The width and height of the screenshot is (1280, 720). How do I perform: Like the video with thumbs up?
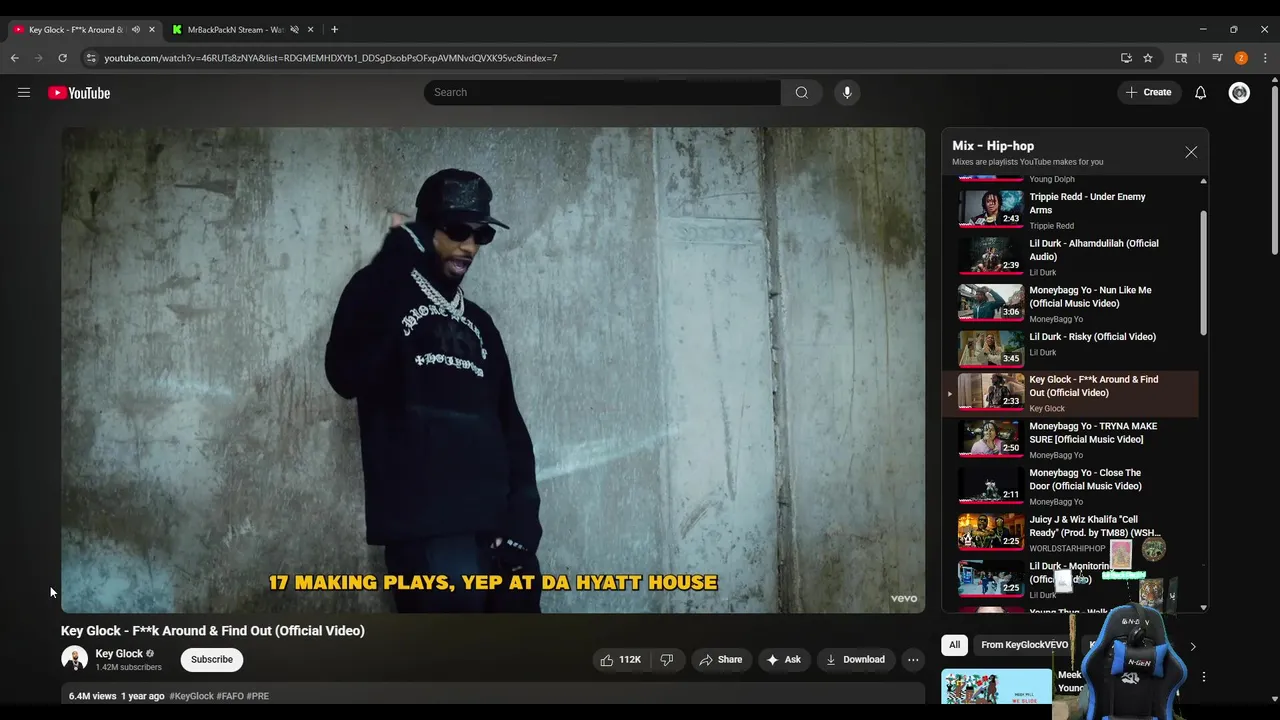click(619, 659)
